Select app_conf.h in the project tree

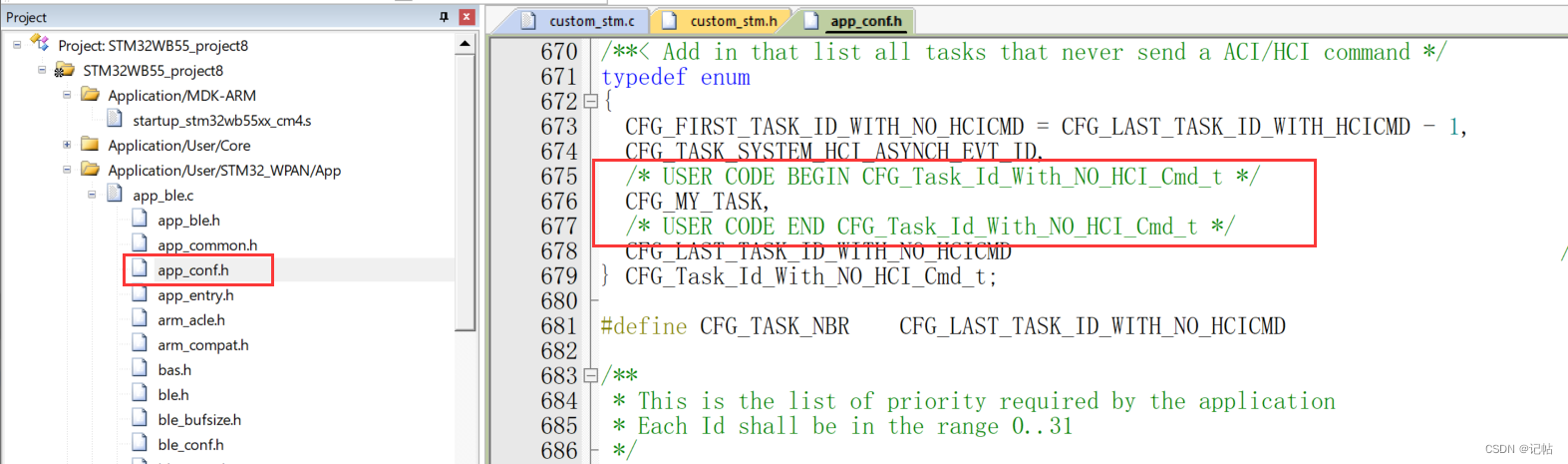click(x=193, y=270)
